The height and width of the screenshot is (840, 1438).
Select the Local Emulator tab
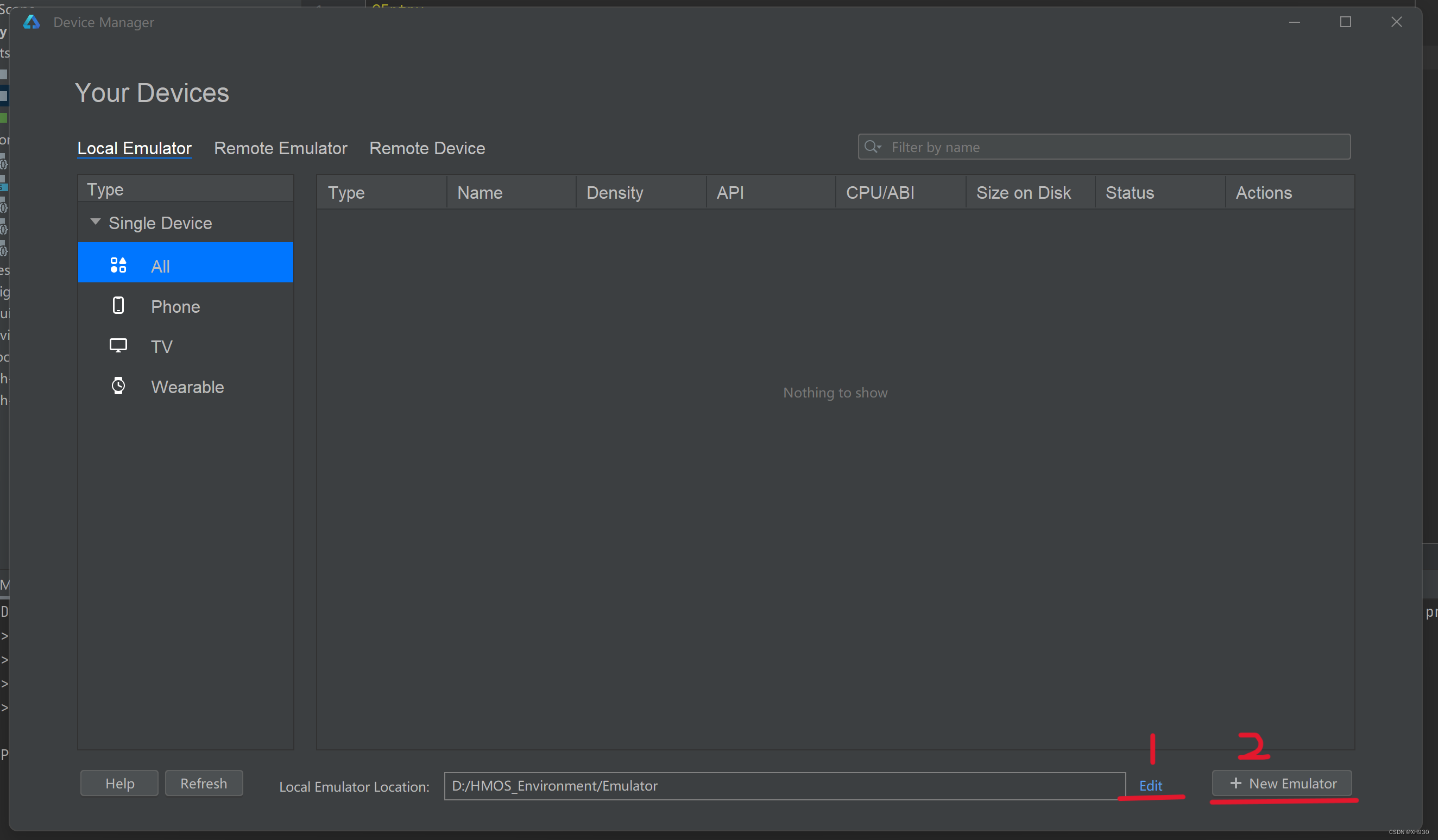pyautogui.click(x=135, y=148)
